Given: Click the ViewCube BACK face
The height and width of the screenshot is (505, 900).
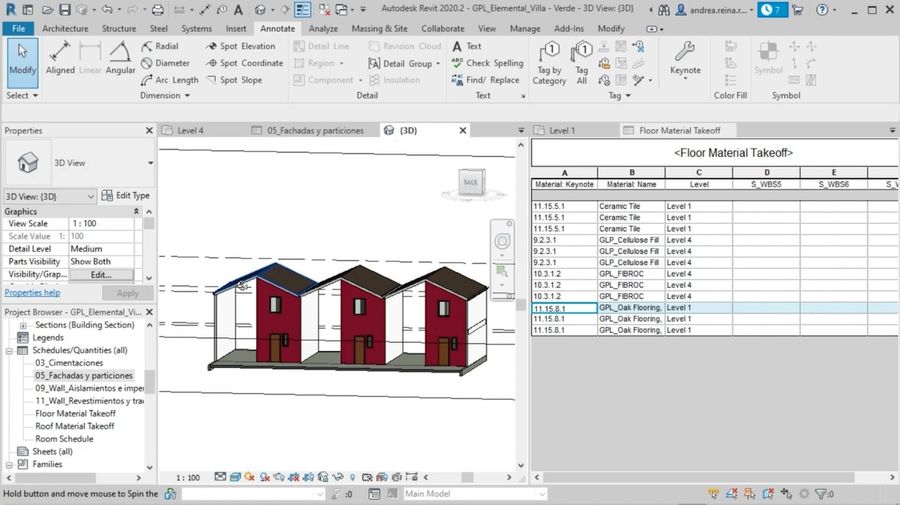Looking at the screenshot, I should coord(470,182).
